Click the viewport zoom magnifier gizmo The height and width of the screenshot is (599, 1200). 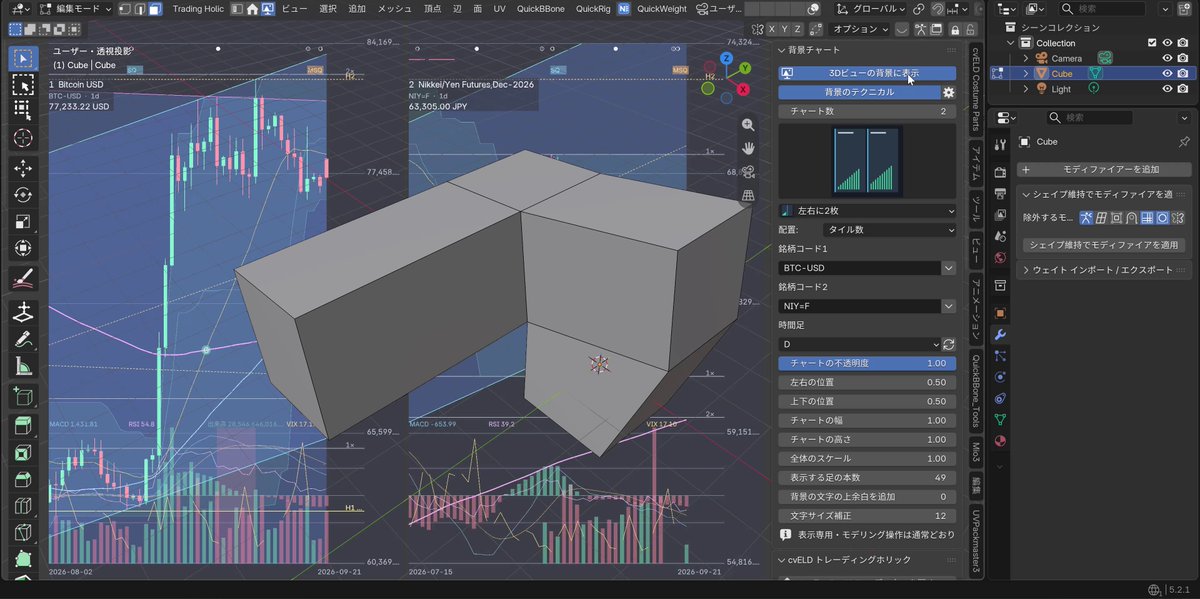click(x=747, y=125)
